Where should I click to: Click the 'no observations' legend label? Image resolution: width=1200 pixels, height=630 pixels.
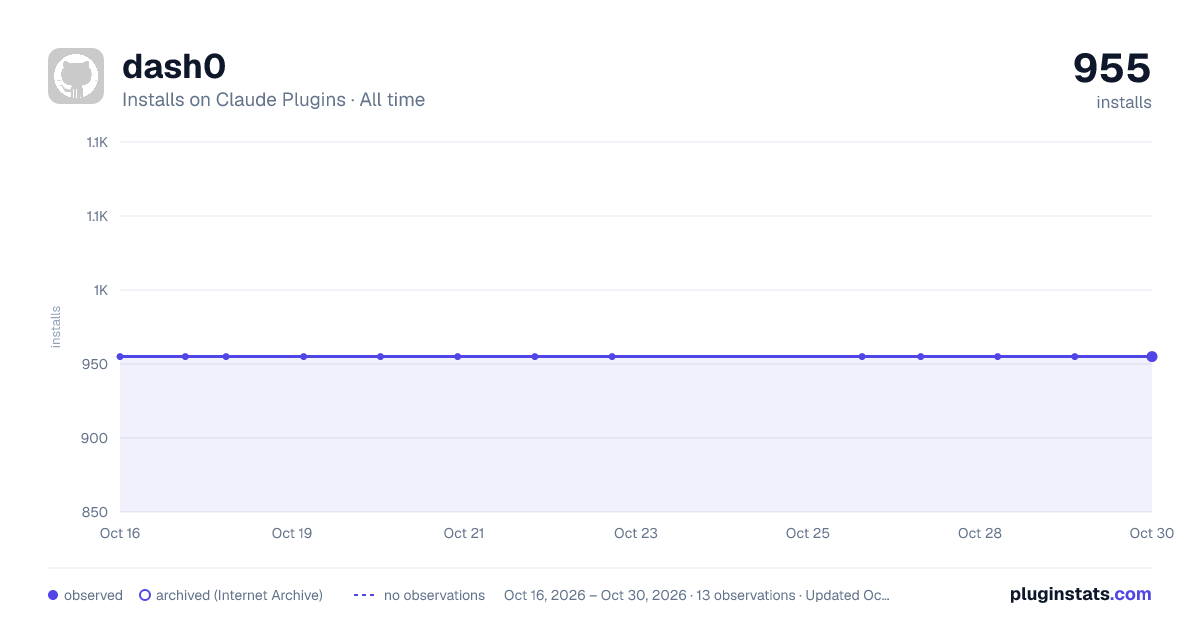coord(434,595)
